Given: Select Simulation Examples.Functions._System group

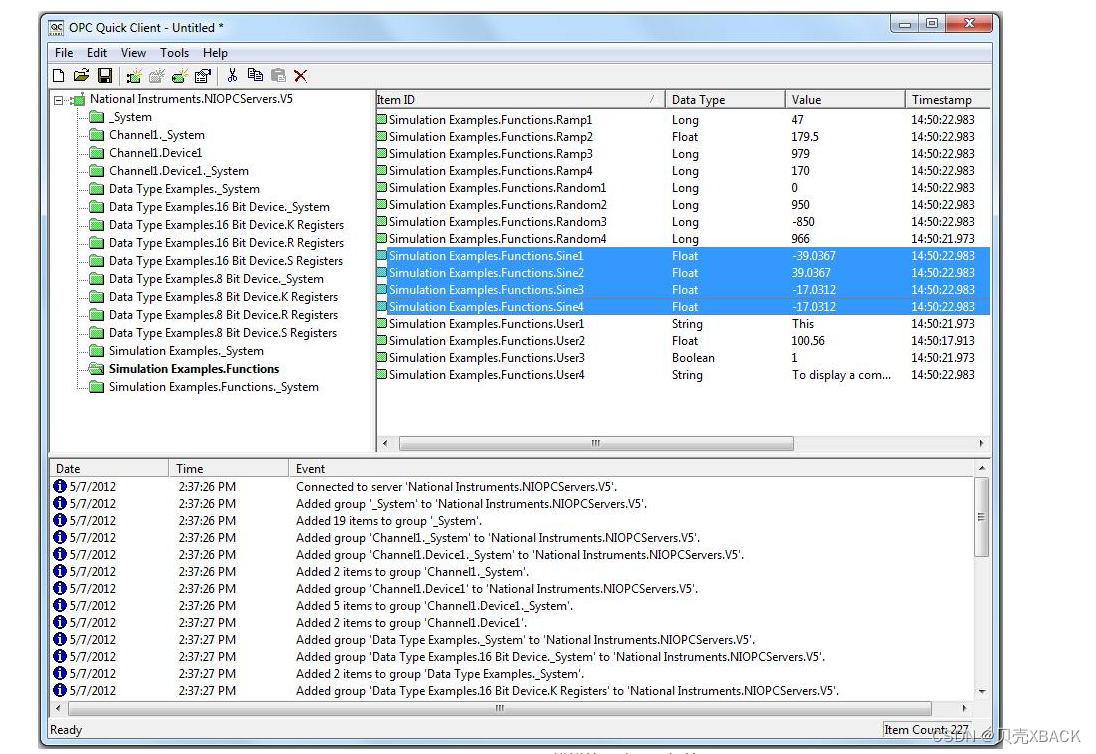Looking at the screenshot, I should tap(213, 387).
